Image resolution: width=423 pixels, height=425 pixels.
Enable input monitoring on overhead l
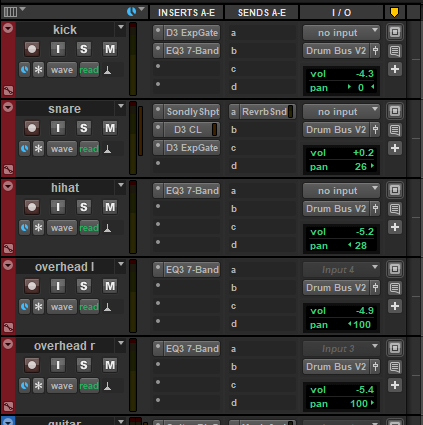[58, 286]
